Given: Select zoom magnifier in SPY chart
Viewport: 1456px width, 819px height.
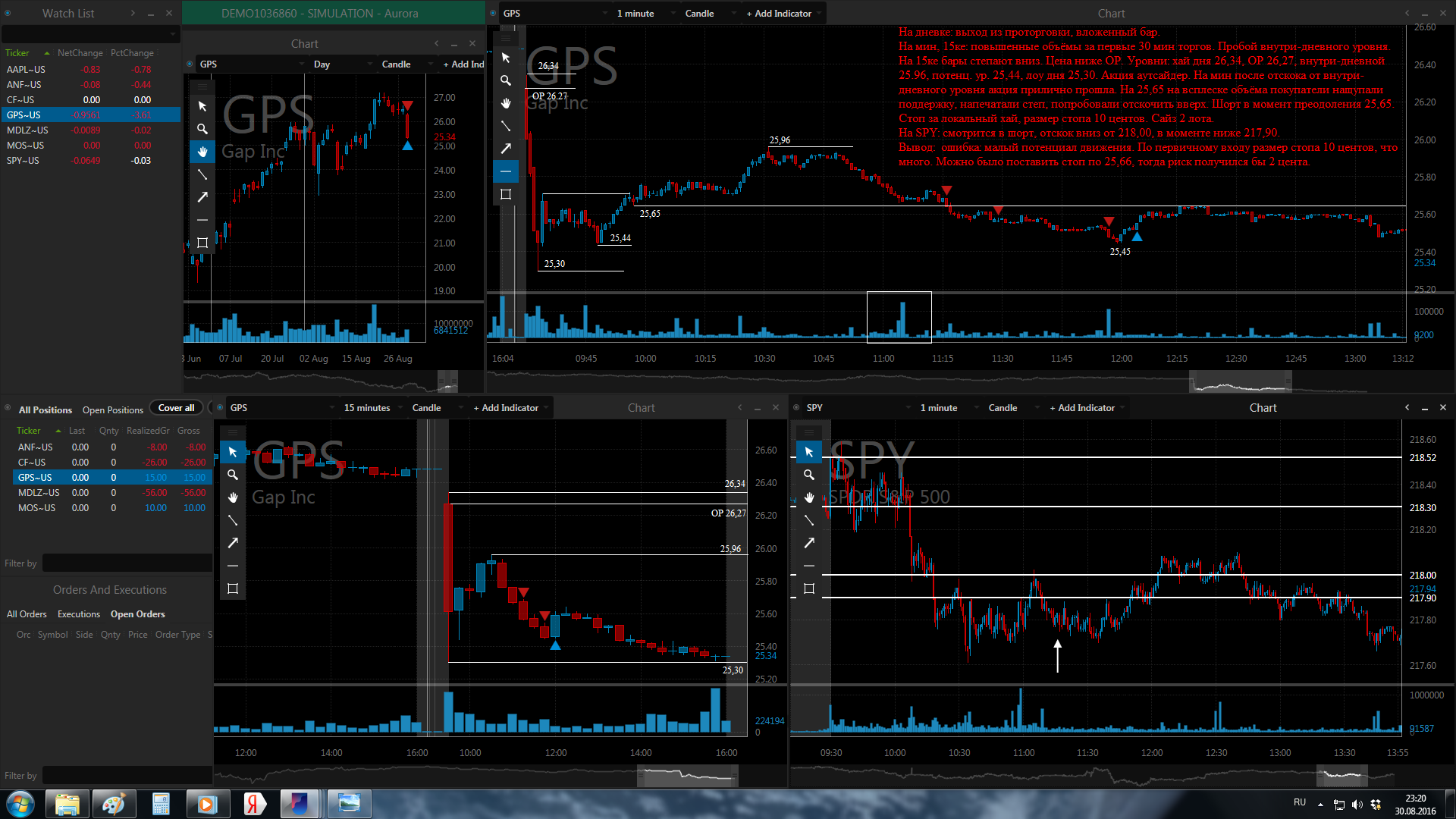Looking at the screenshot, I should pyautogui.click(x=809, y=475).
